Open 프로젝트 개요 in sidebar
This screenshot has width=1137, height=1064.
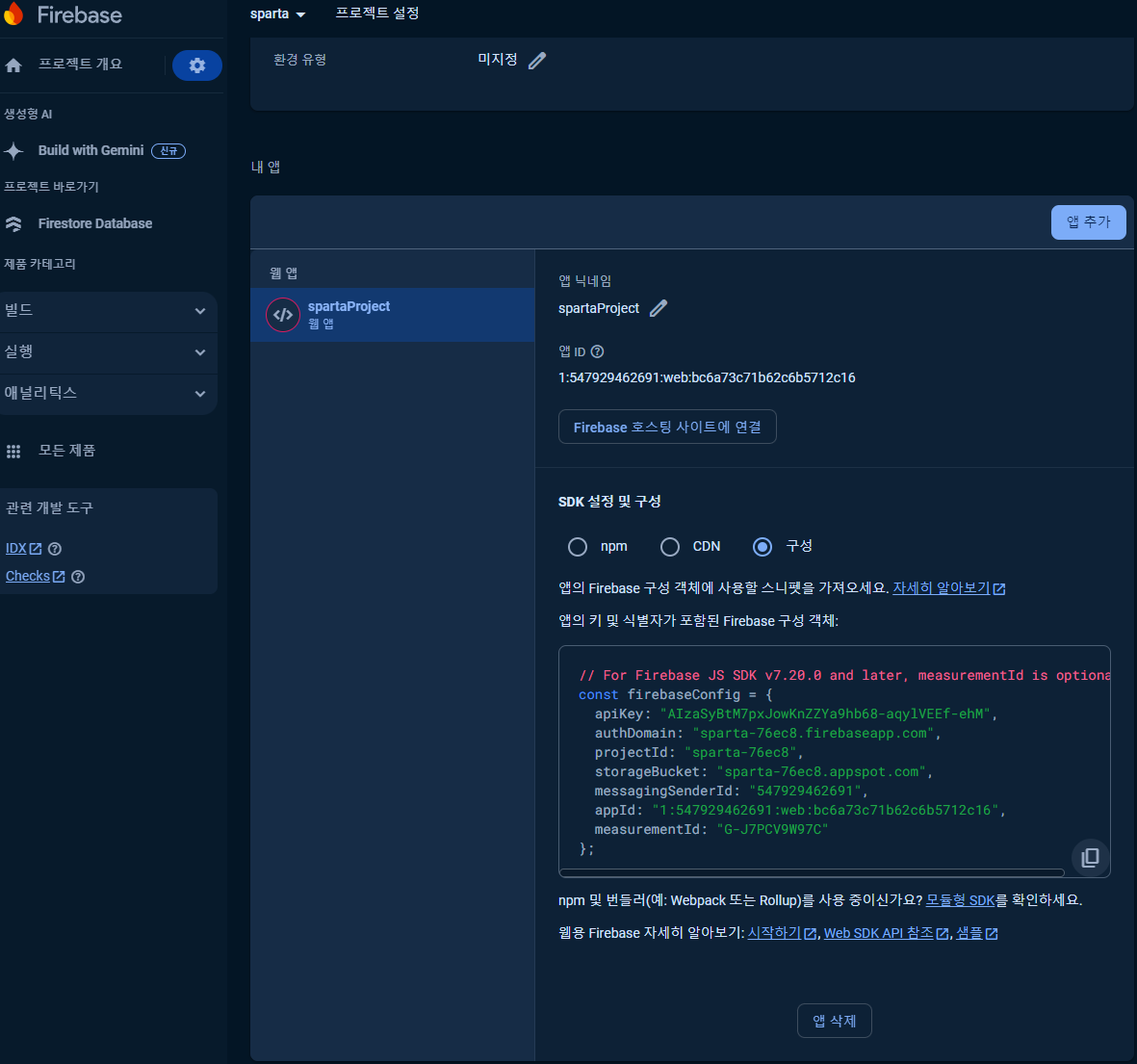[81, 65]
